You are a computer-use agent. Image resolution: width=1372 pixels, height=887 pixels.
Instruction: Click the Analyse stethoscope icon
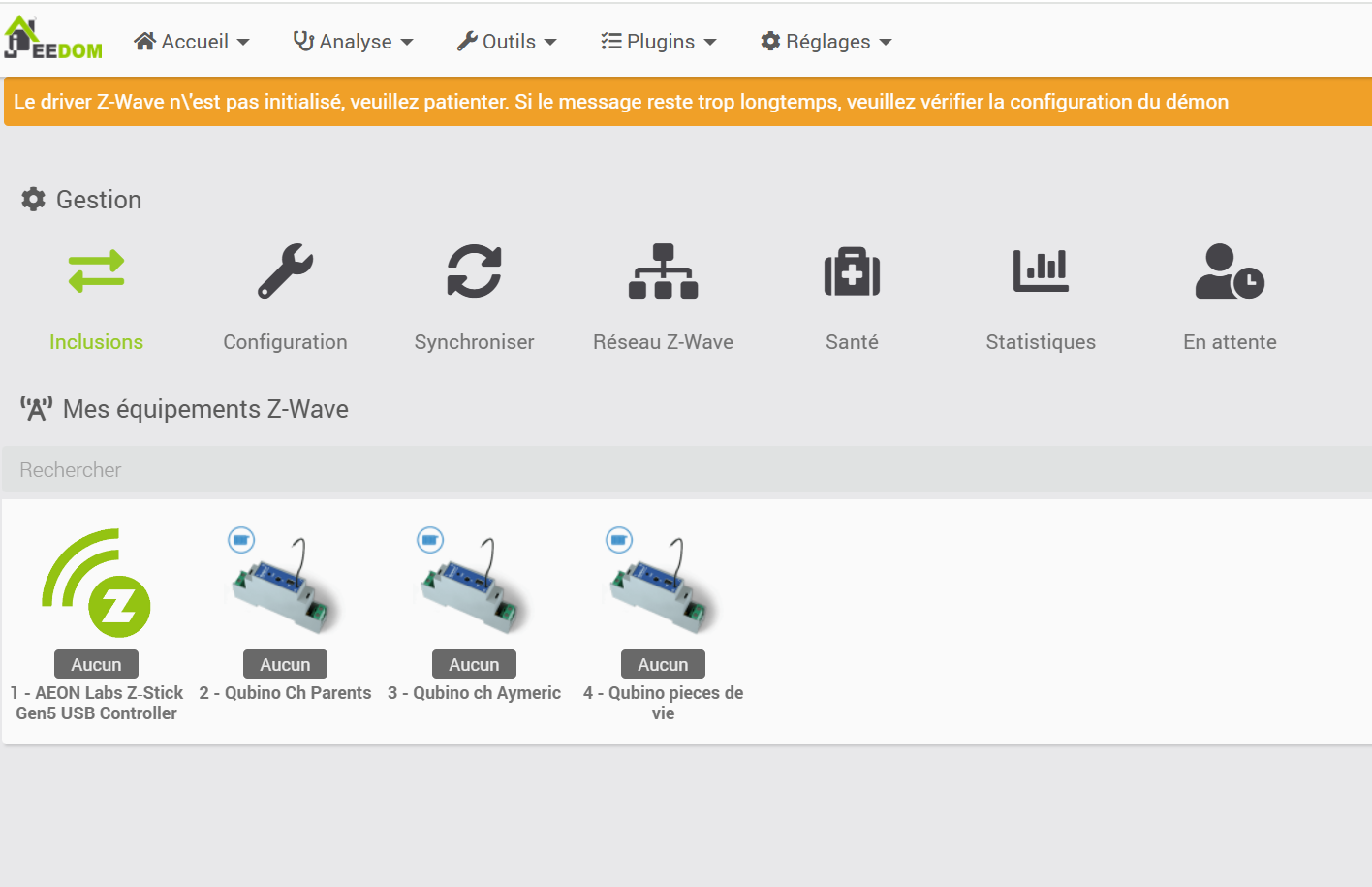(303, 41)
